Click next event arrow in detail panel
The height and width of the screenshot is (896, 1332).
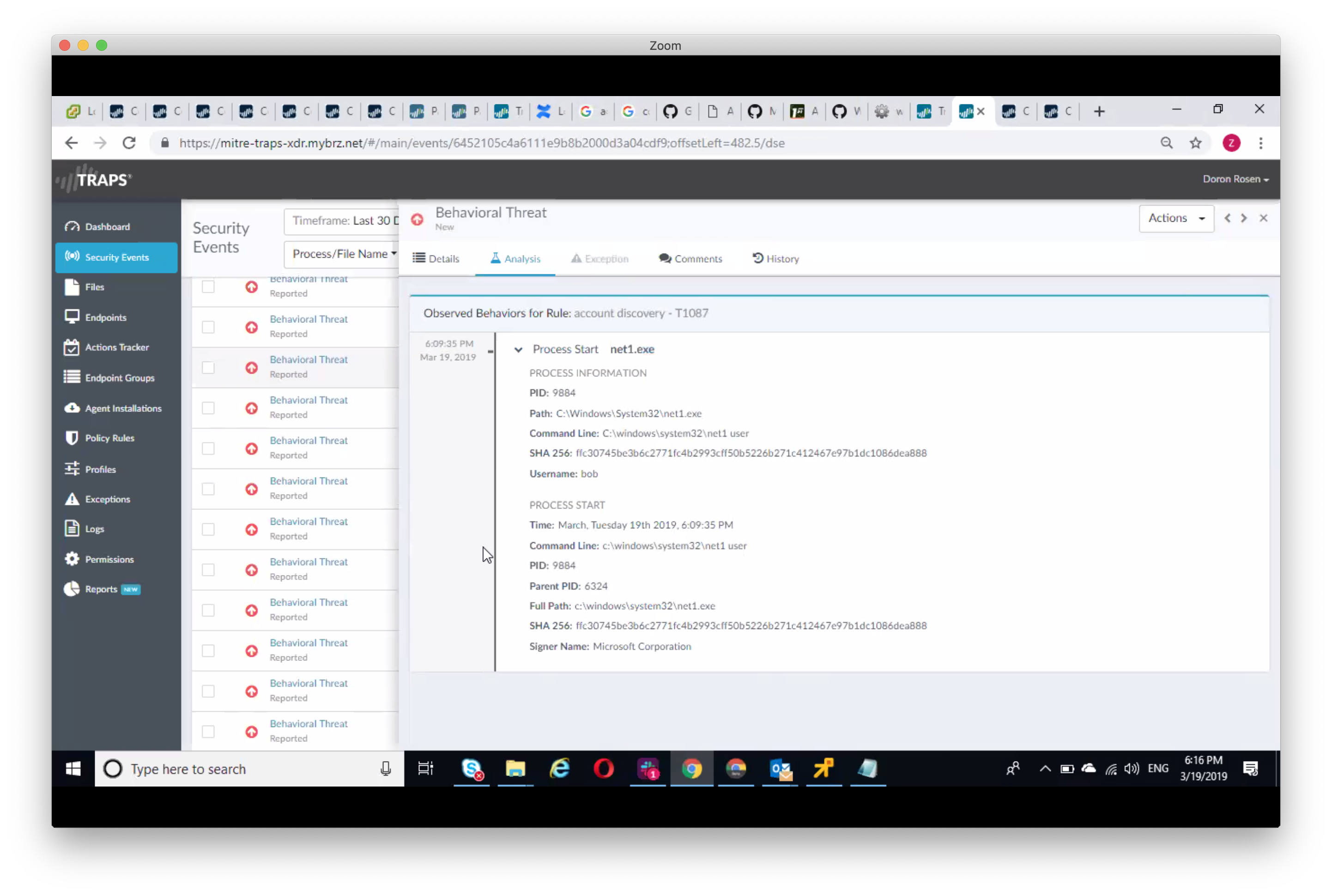click(x=1243, y=218)
